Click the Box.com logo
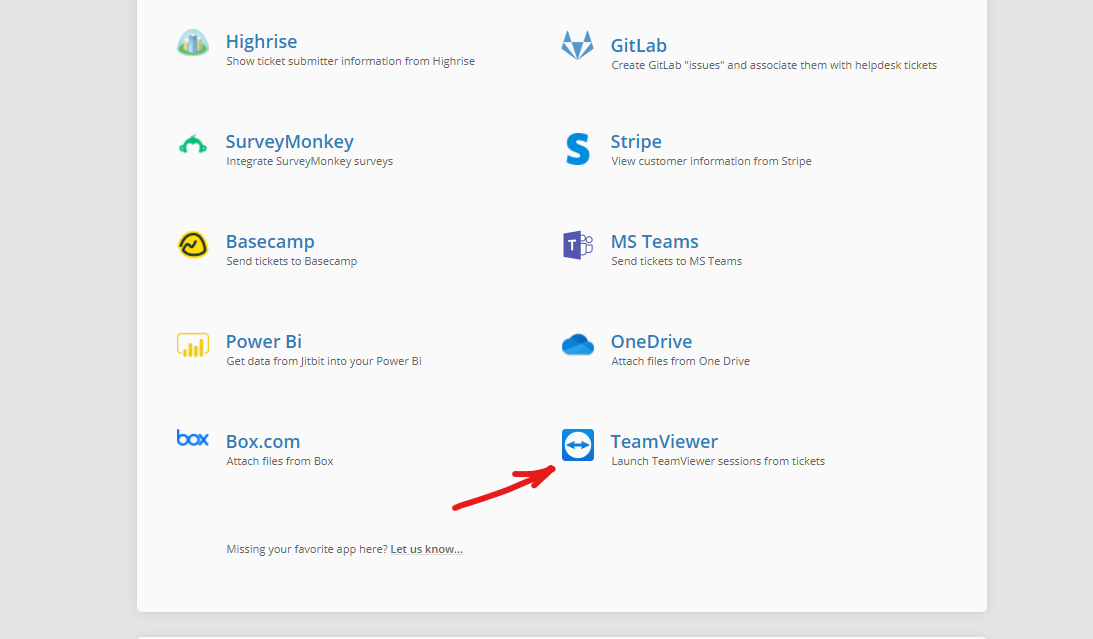This screenshot has height=639, width=1093. click(192, 438)
